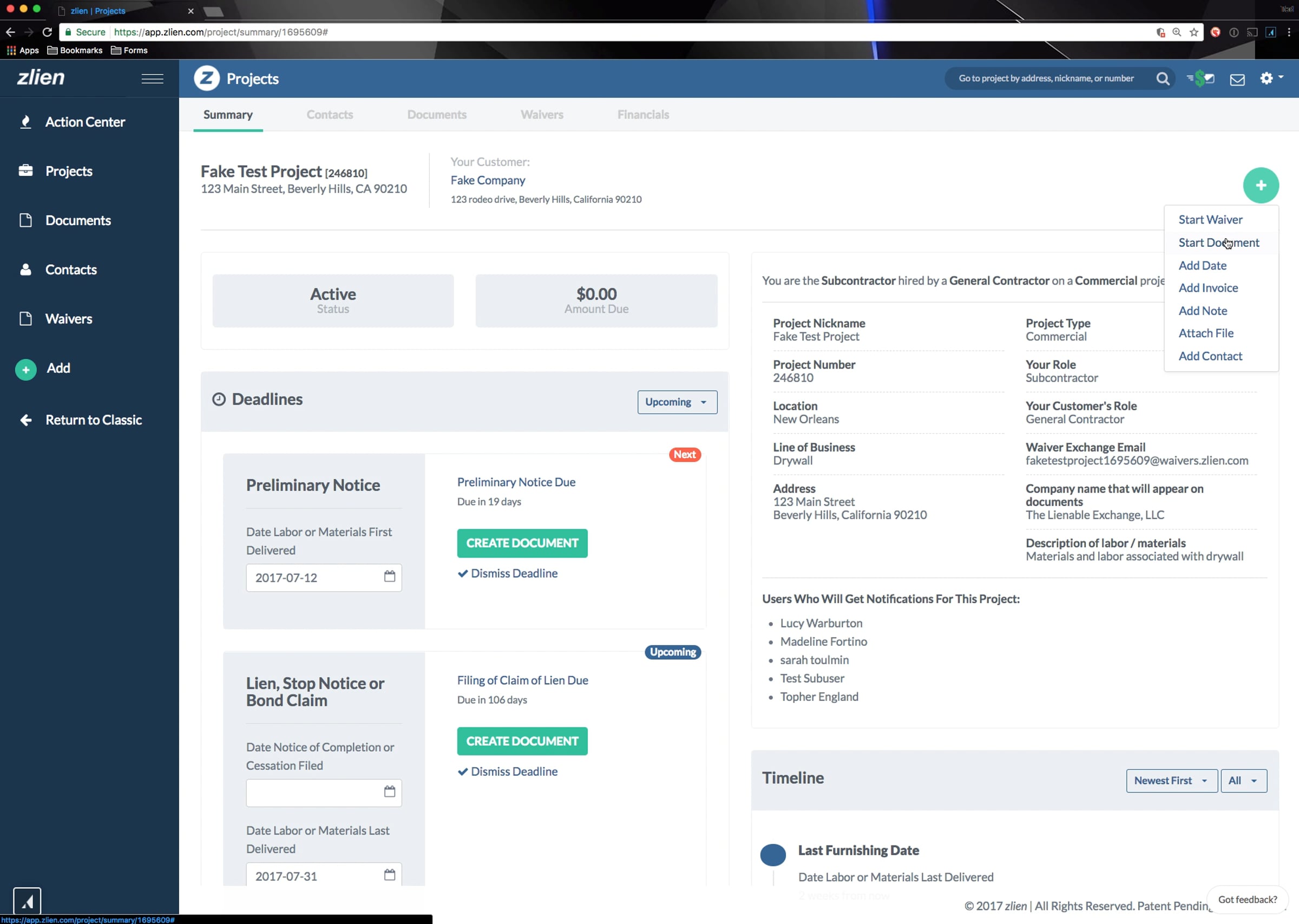Open the Fake Company customer link
The height and width of the screenshot is (924, 1299).
click(488, 180)
